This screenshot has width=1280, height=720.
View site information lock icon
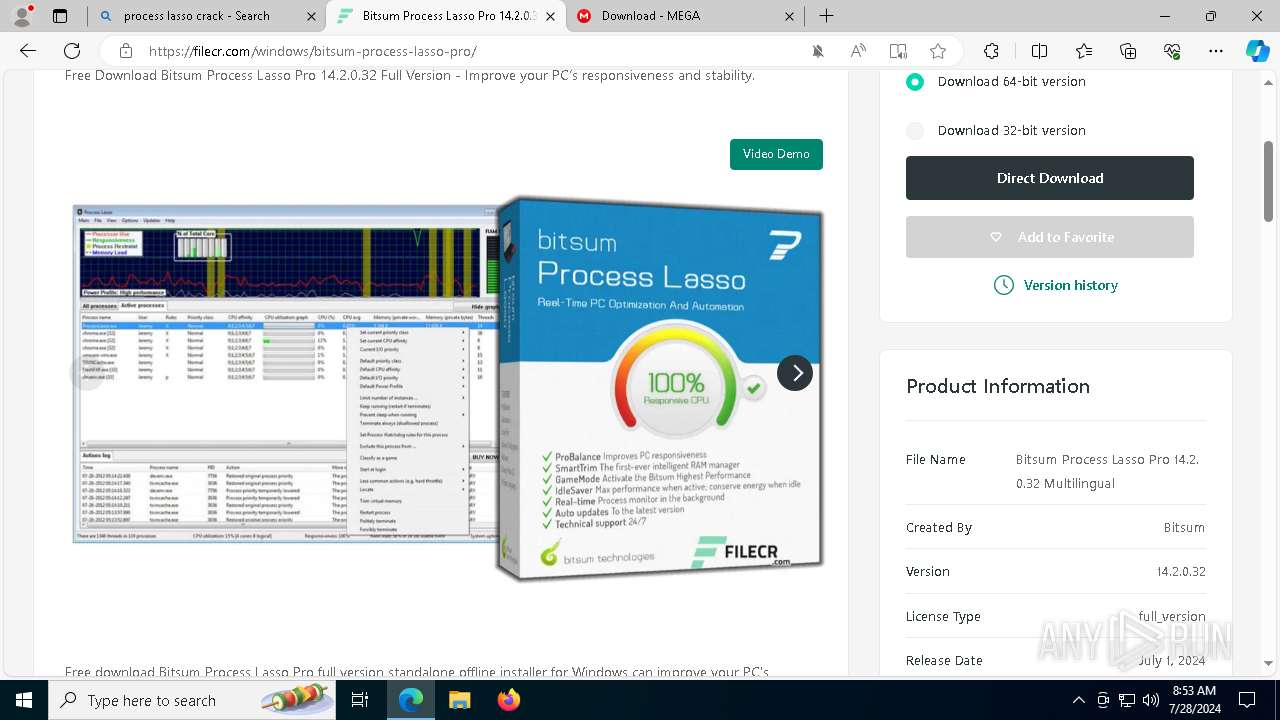126,51
